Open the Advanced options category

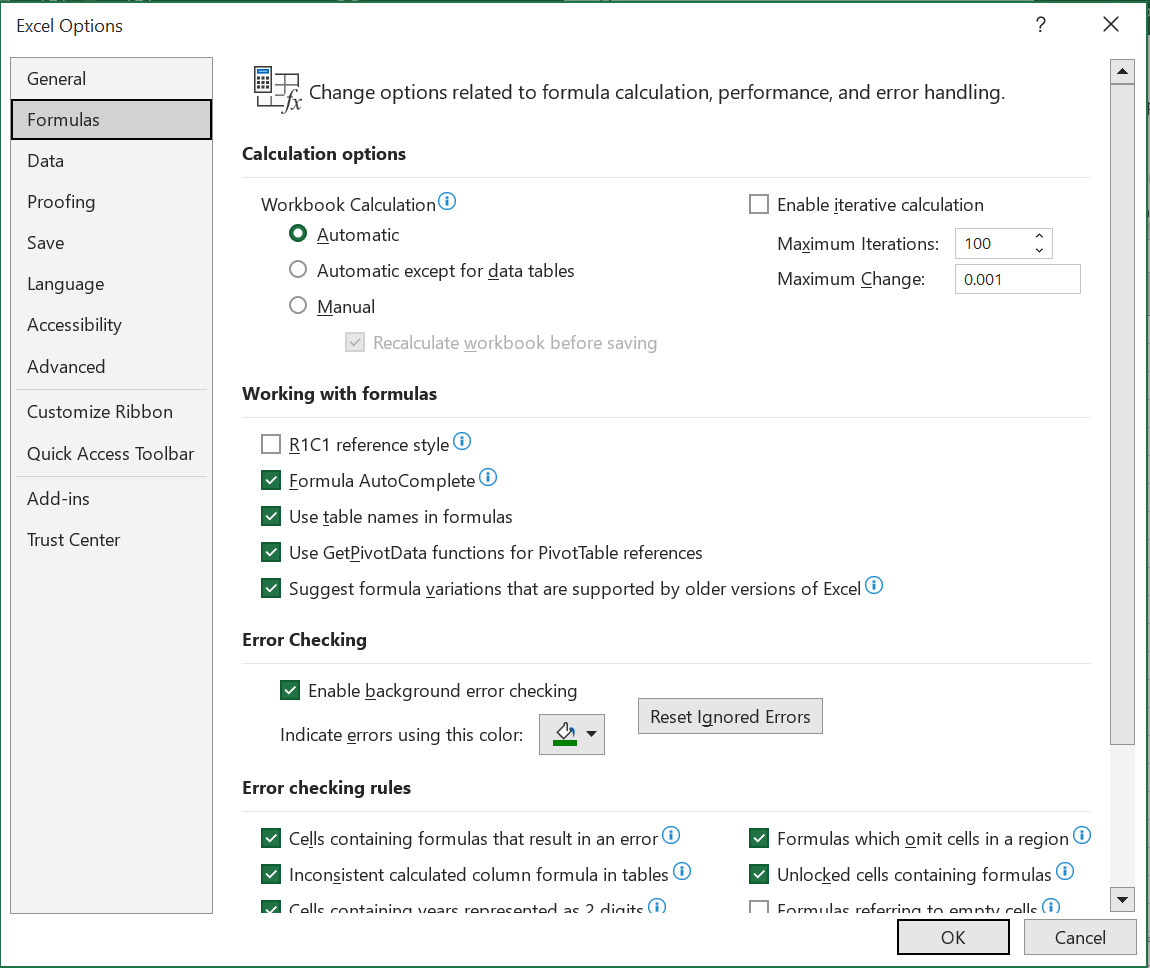[x=66, y=367]
